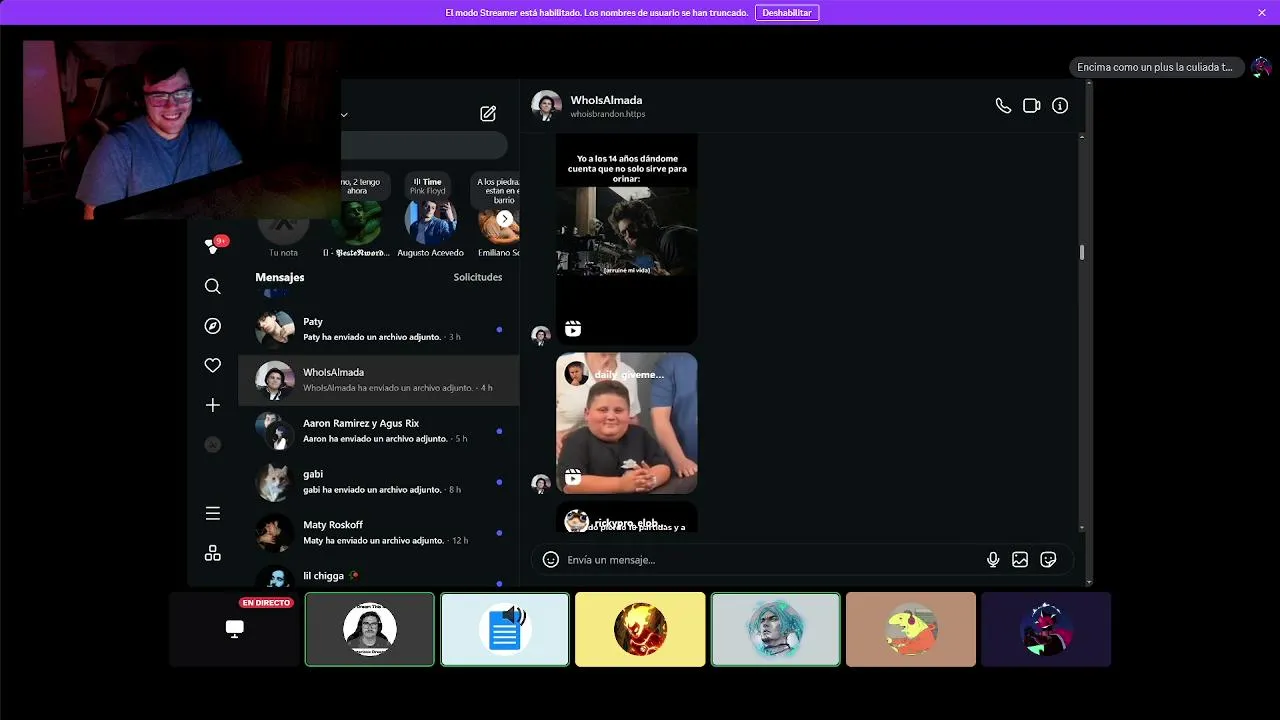The image size is (1280, 720).
Task: Select the chat scrollbar thumb
Action: point(1082,253)
